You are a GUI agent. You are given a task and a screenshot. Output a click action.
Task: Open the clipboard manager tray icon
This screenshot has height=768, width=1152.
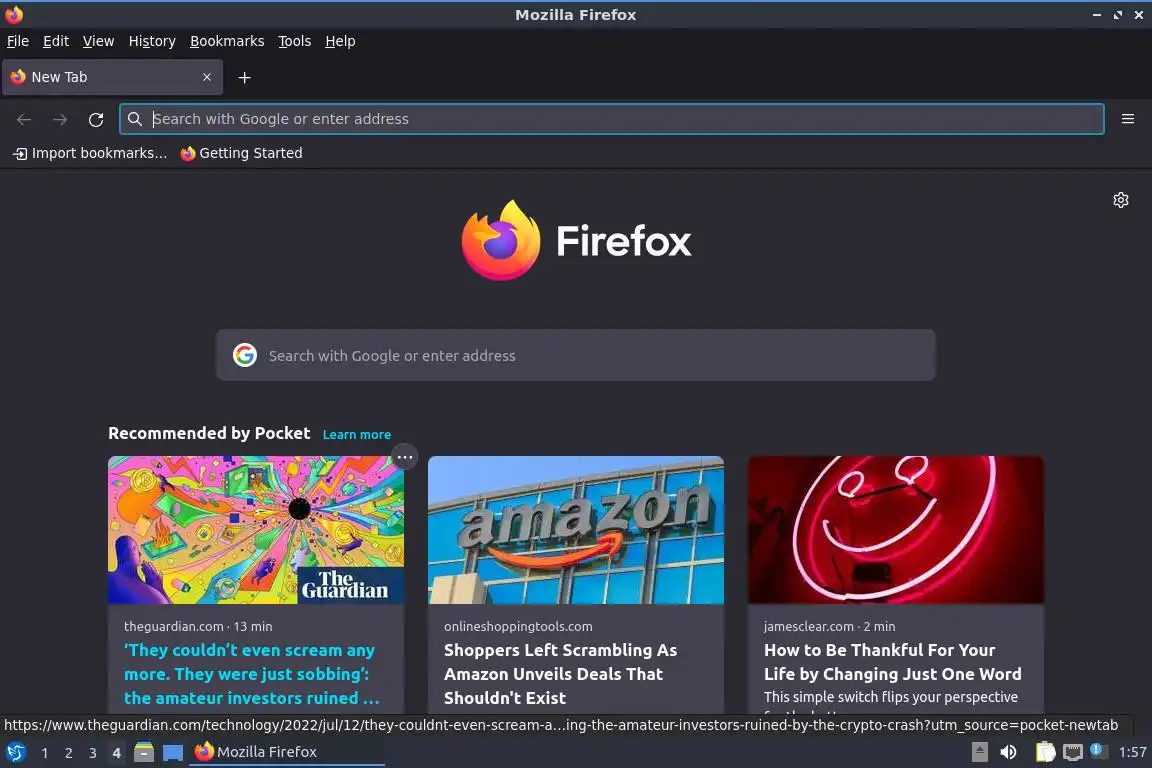(1045, 752)
